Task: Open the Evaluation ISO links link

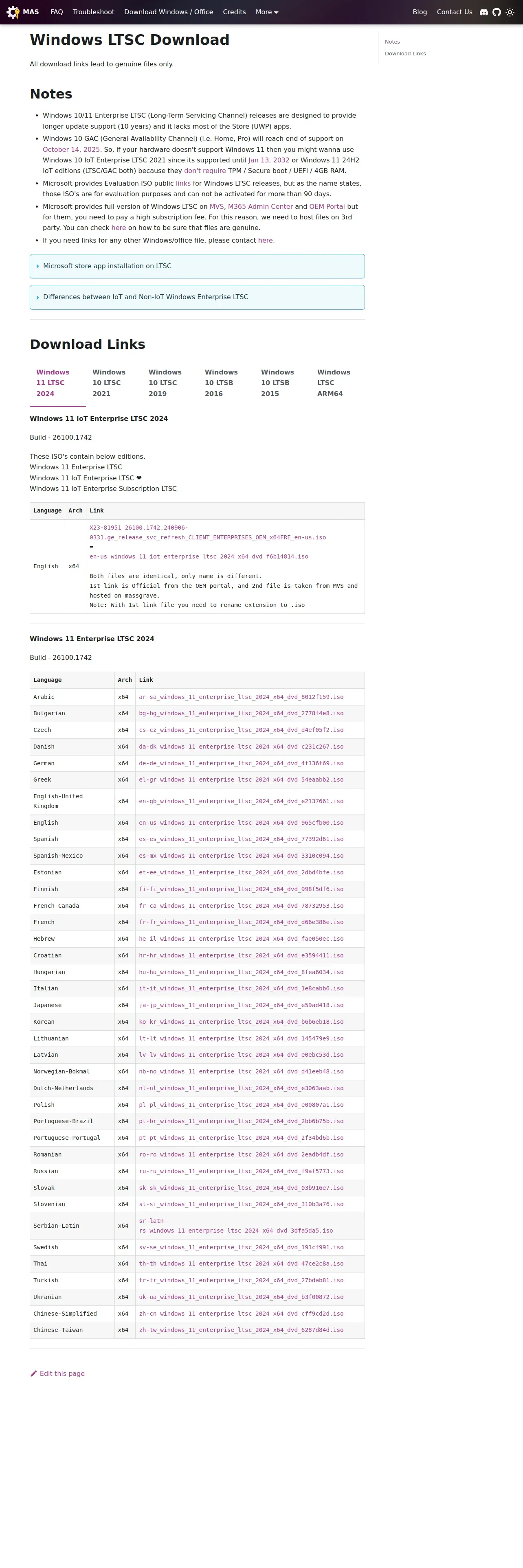Action: pos(182,183)
